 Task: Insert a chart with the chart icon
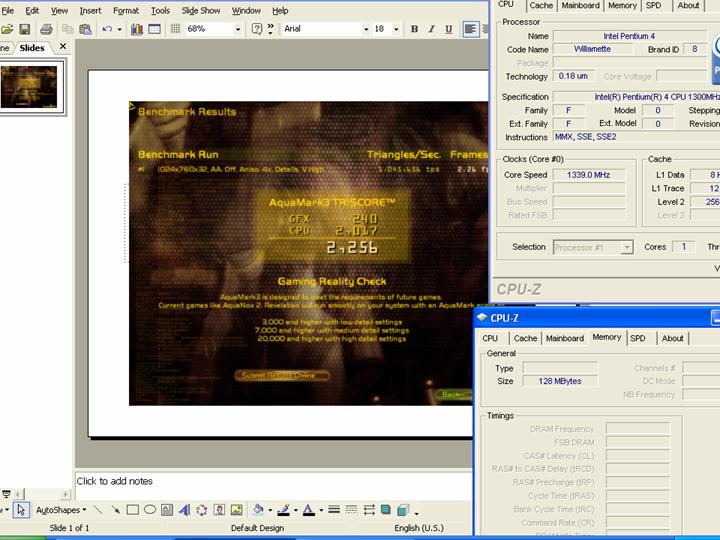[x=137, y=29]
